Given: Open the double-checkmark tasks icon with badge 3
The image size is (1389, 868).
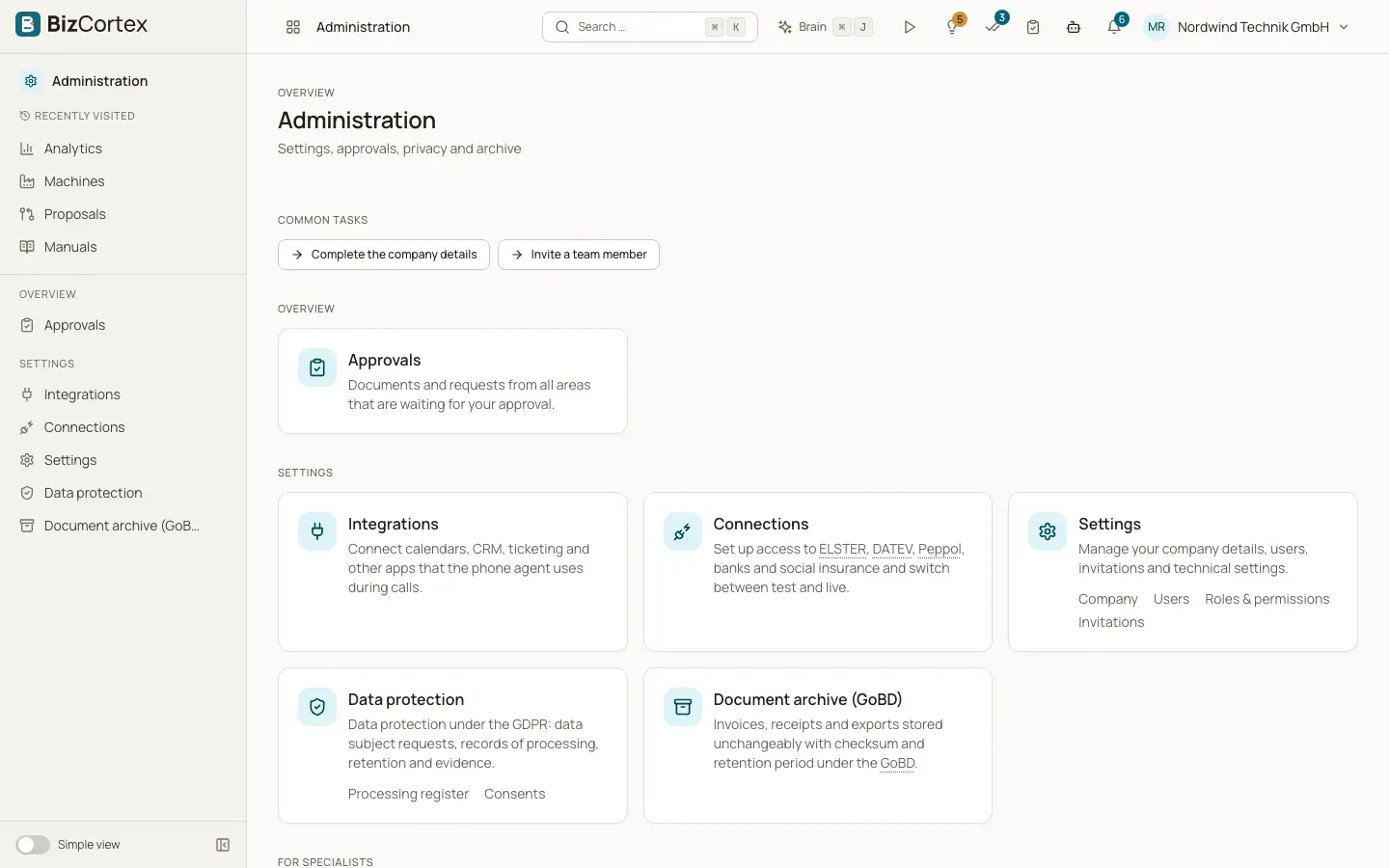Looking at the screenshot, I should [x=994, y=27].
